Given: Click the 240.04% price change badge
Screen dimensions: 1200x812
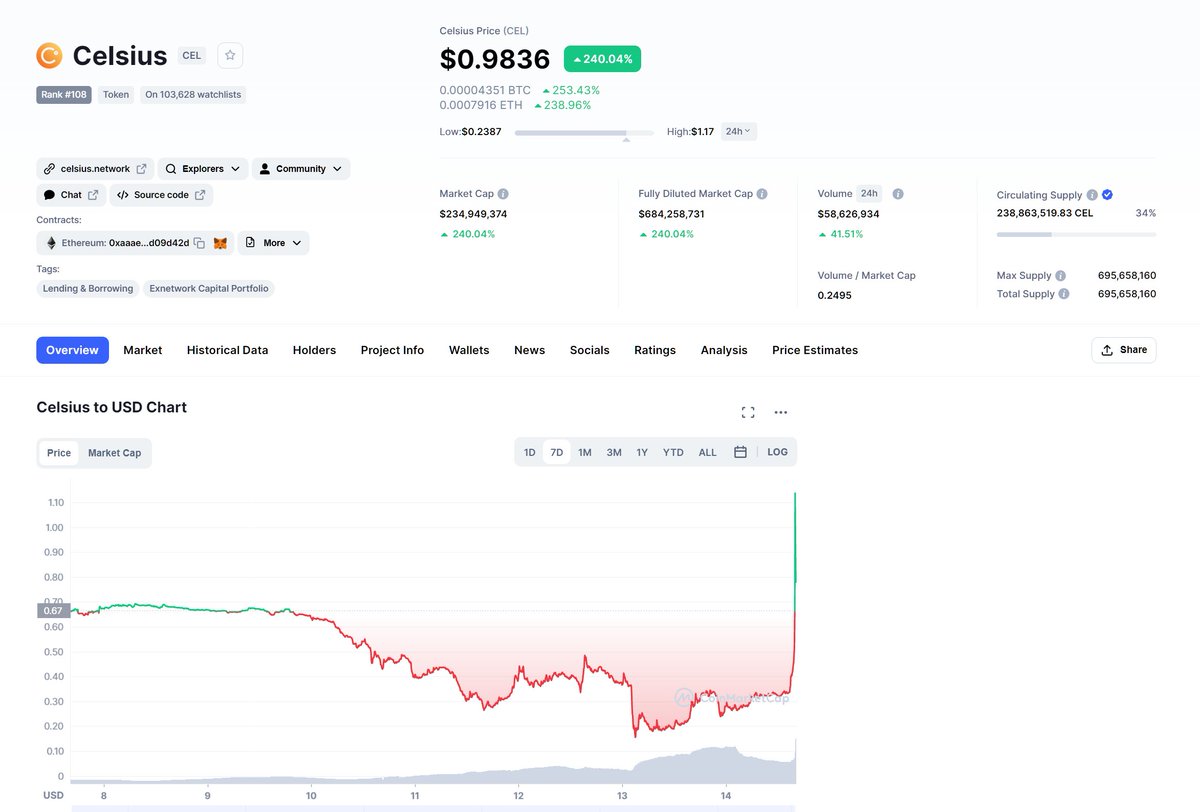Looking at the screenshot, I should 602,59.
